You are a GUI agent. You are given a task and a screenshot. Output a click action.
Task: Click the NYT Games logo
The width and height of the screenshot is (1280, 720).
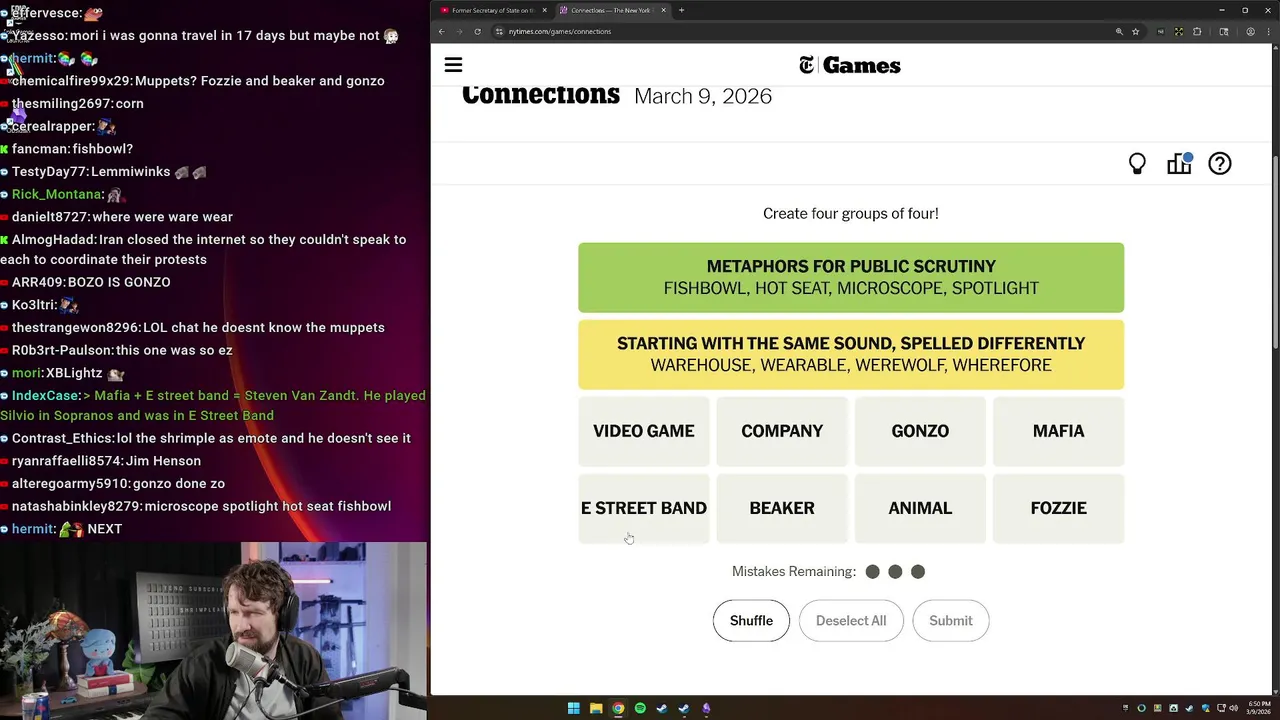pyautogui.click(x=850, y=65)
